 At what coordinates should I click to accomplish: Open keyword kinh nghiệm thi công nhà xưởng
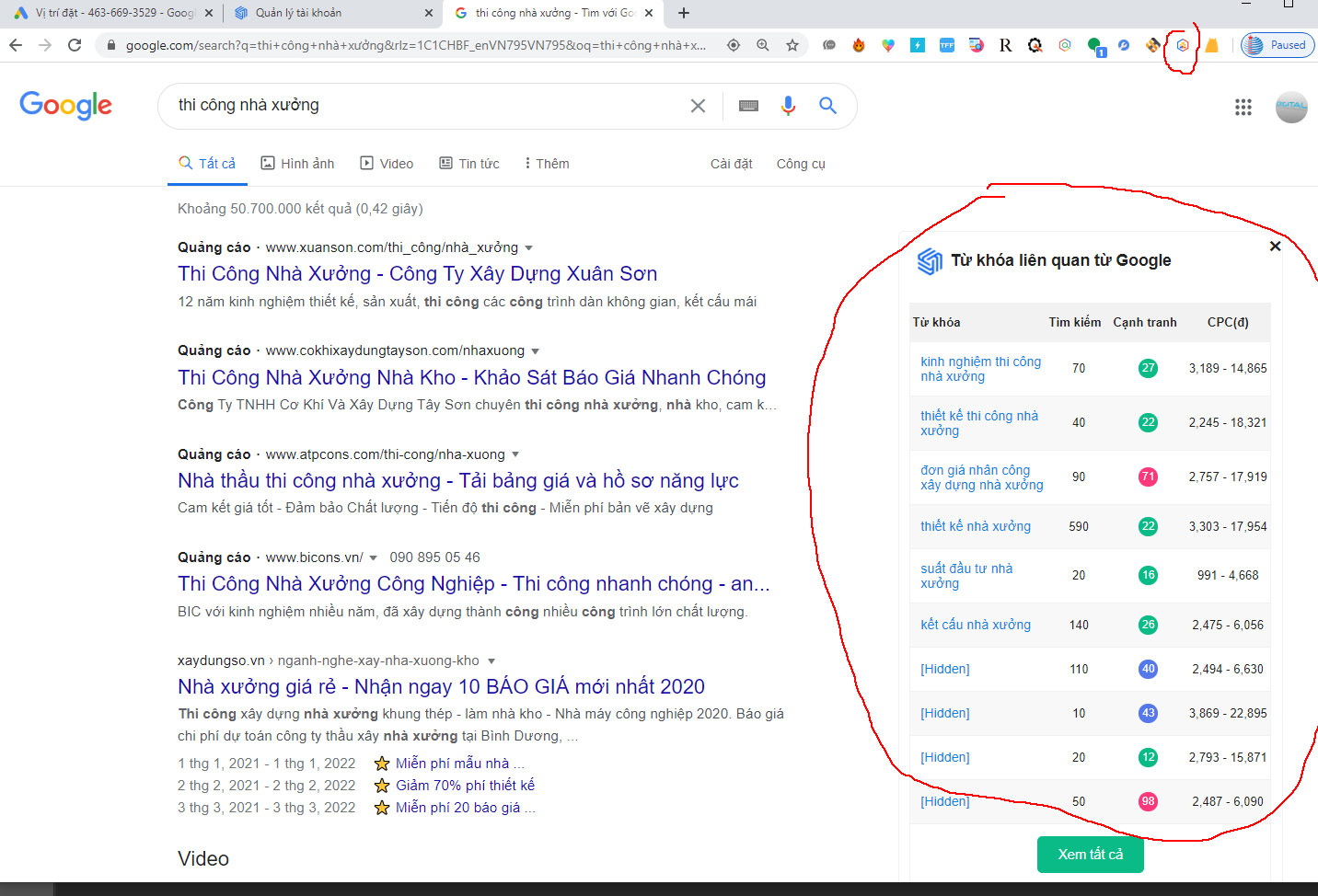point(980,369)
